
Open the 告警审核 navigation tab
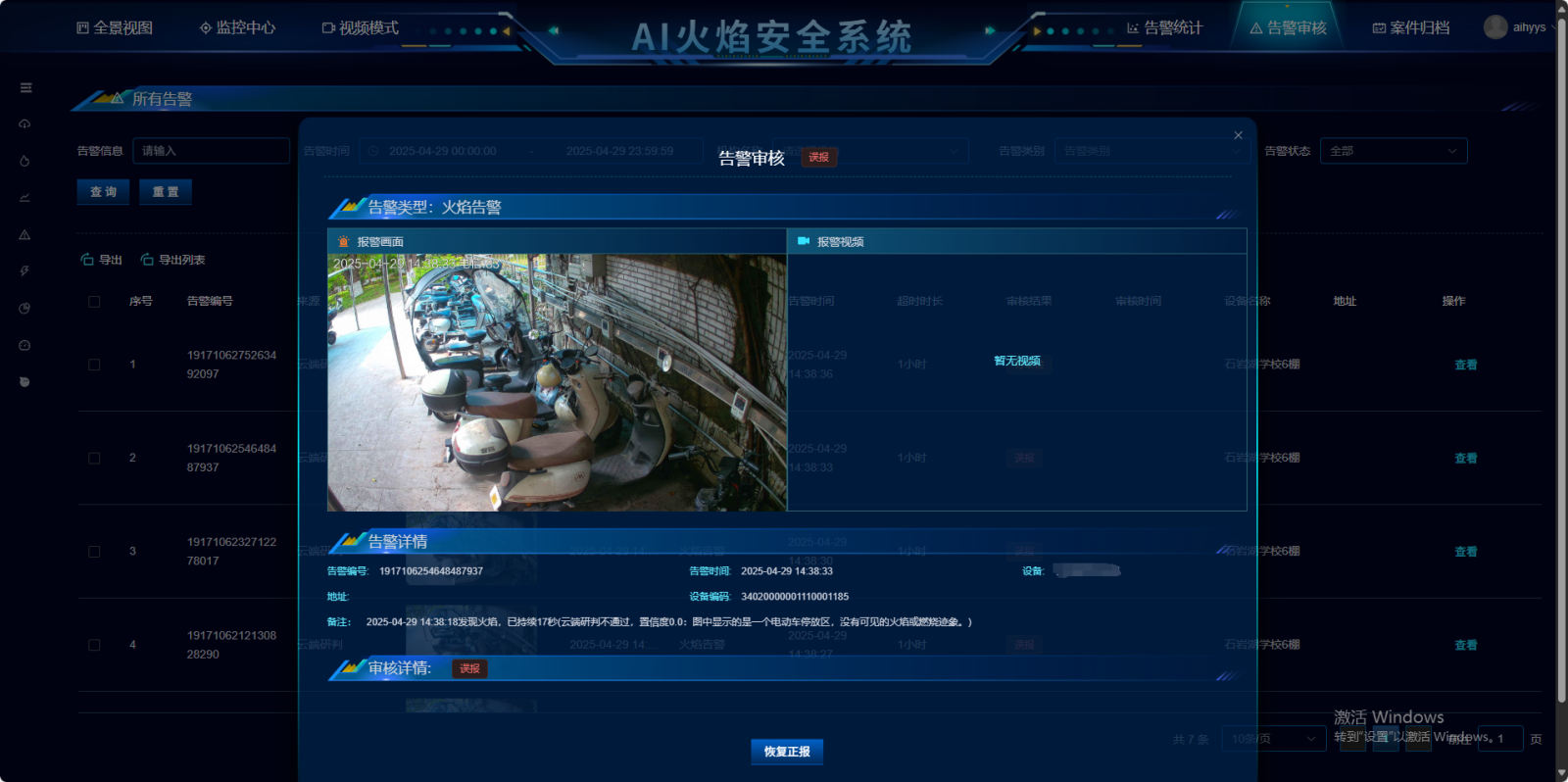coord(1288,27)
